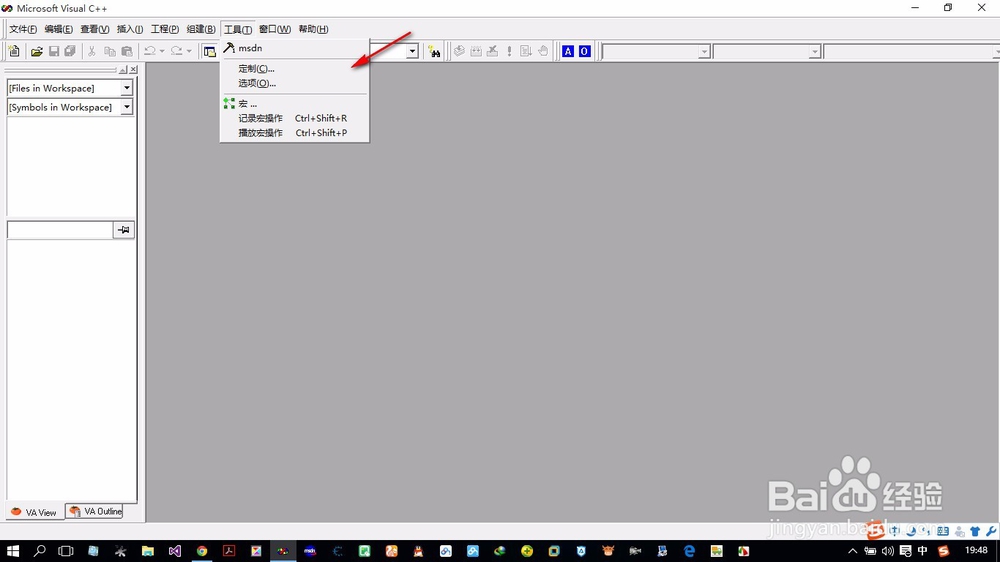Click the pin button beside search field
Image resolution: width=1000 pixels, height=562 pixels.
point(124,230)
